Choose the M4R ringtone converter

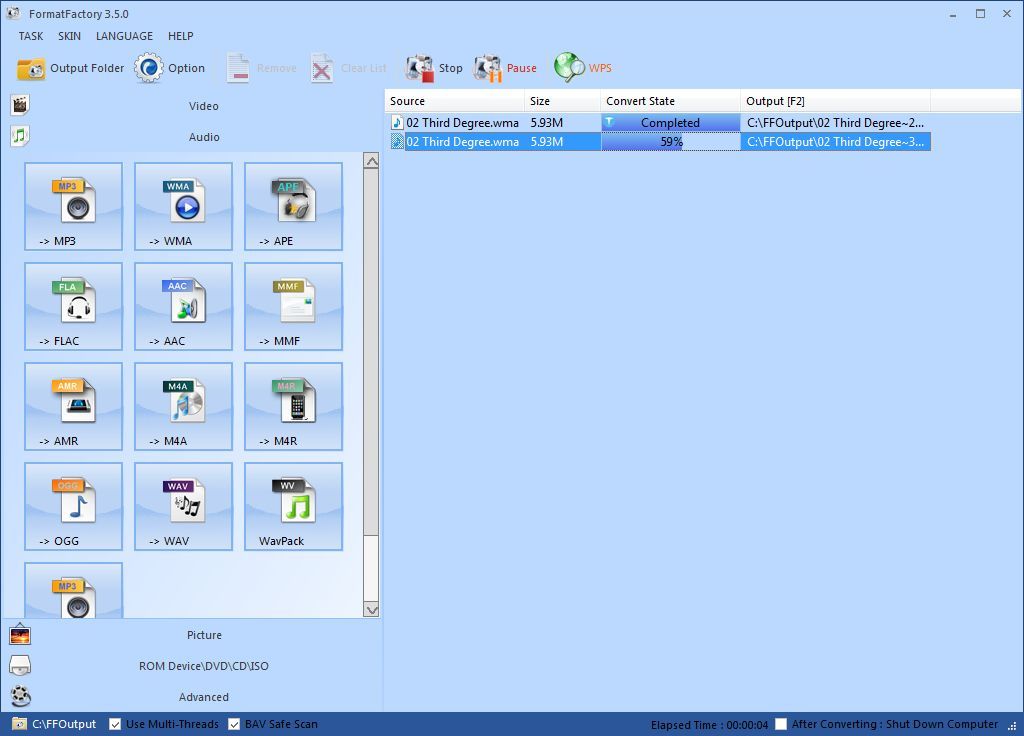pos(293,406)
